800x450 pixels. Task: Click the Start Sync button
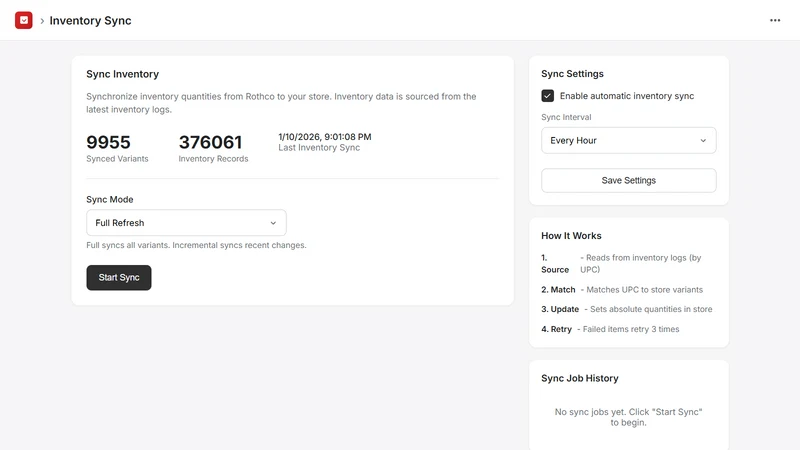pos(119,278)
